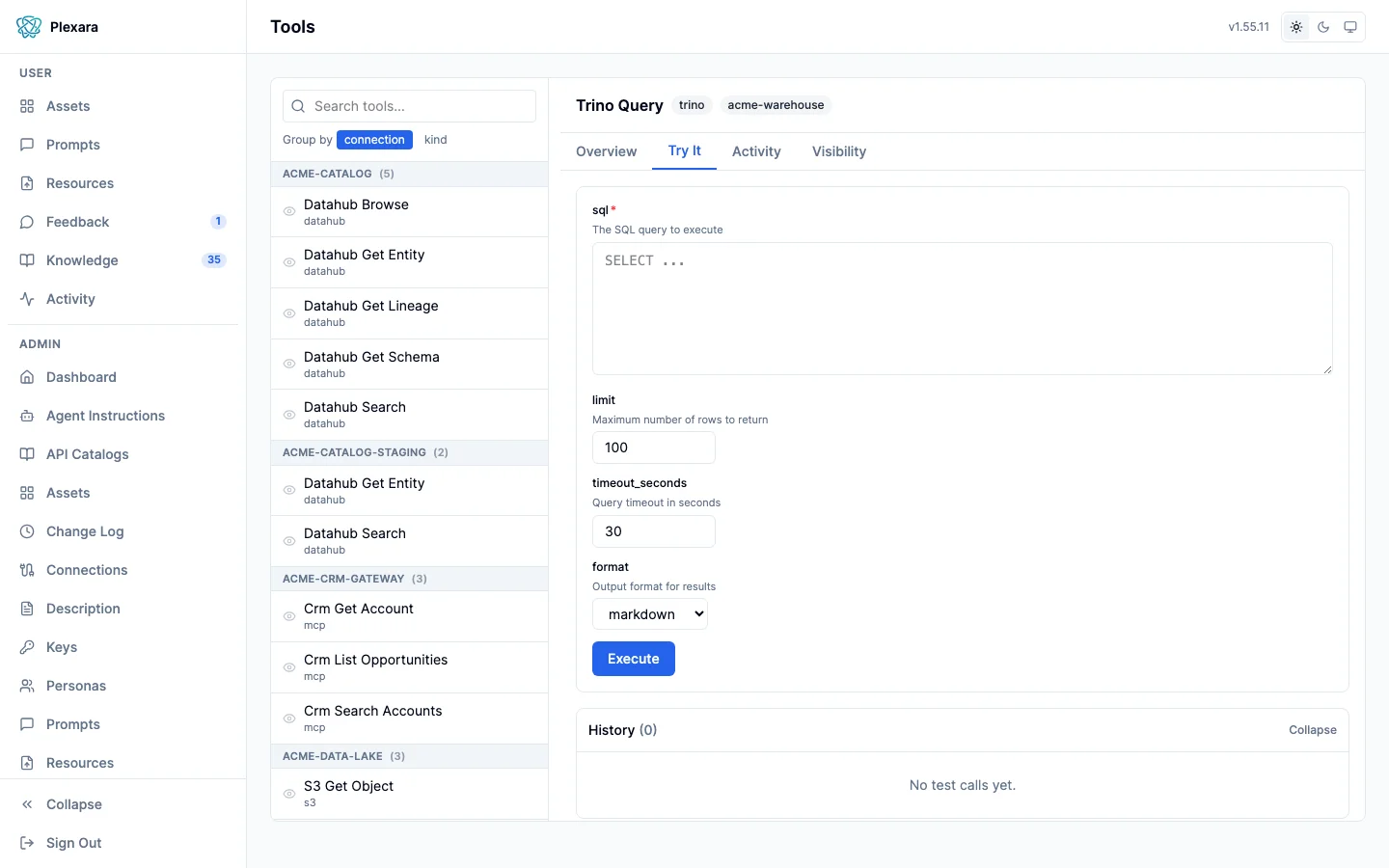Click version label v1.55.11
Image resolution: width=1389 pixels, height=868 pixels.
[x=1248, y=27]
